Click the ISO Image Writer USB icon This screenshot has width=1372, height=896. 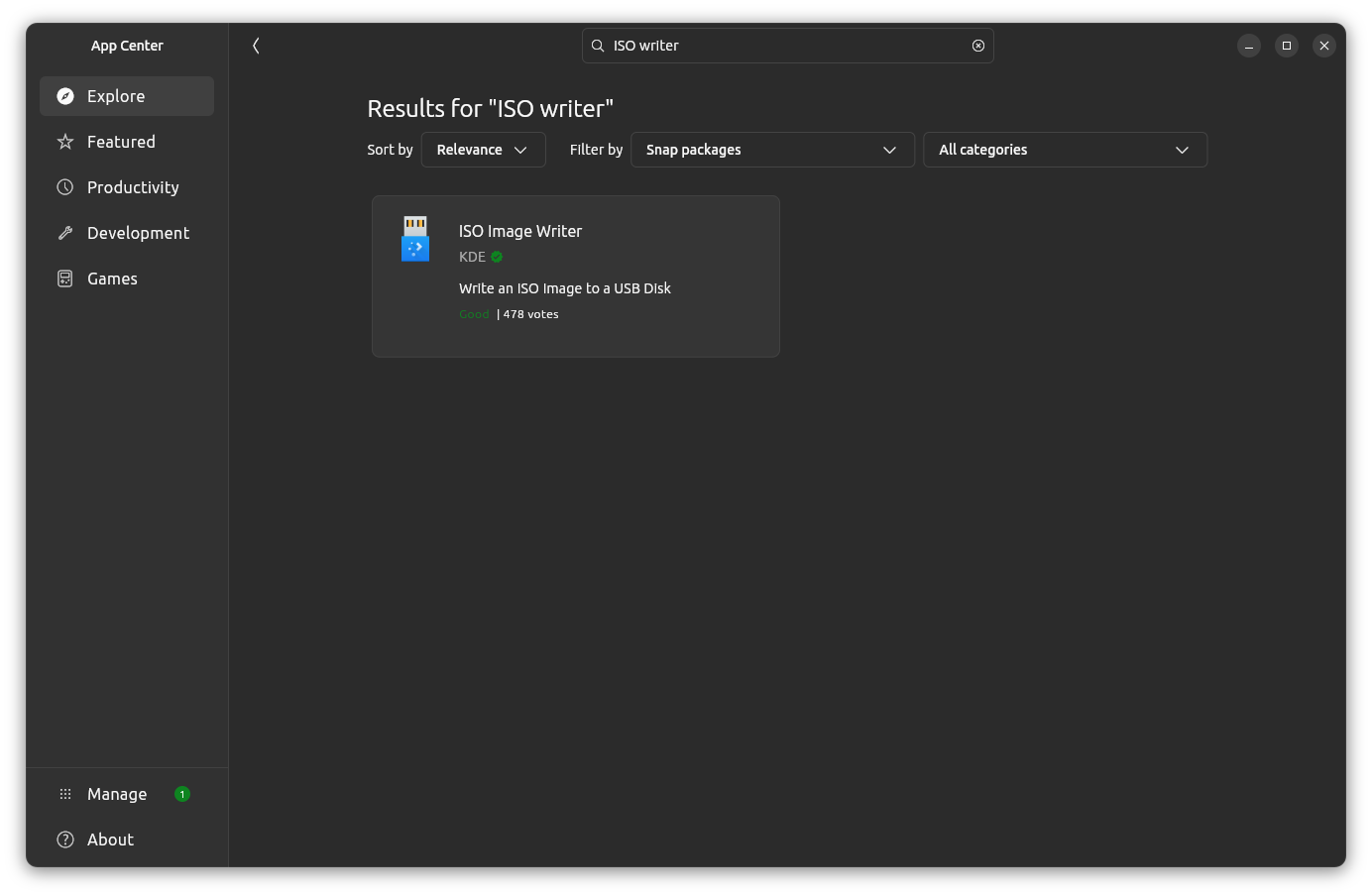pos(415,239)
